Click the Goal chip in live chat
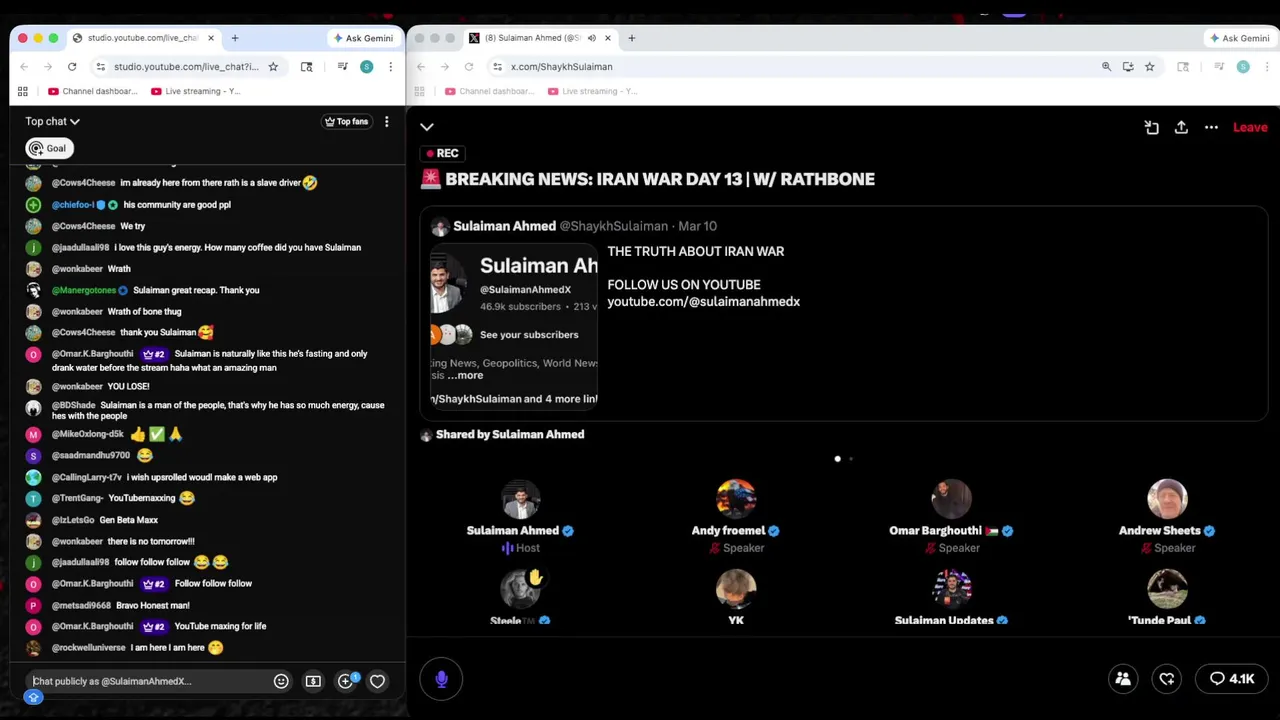This screenshot has width=1280, height=720. click(48, 148)
